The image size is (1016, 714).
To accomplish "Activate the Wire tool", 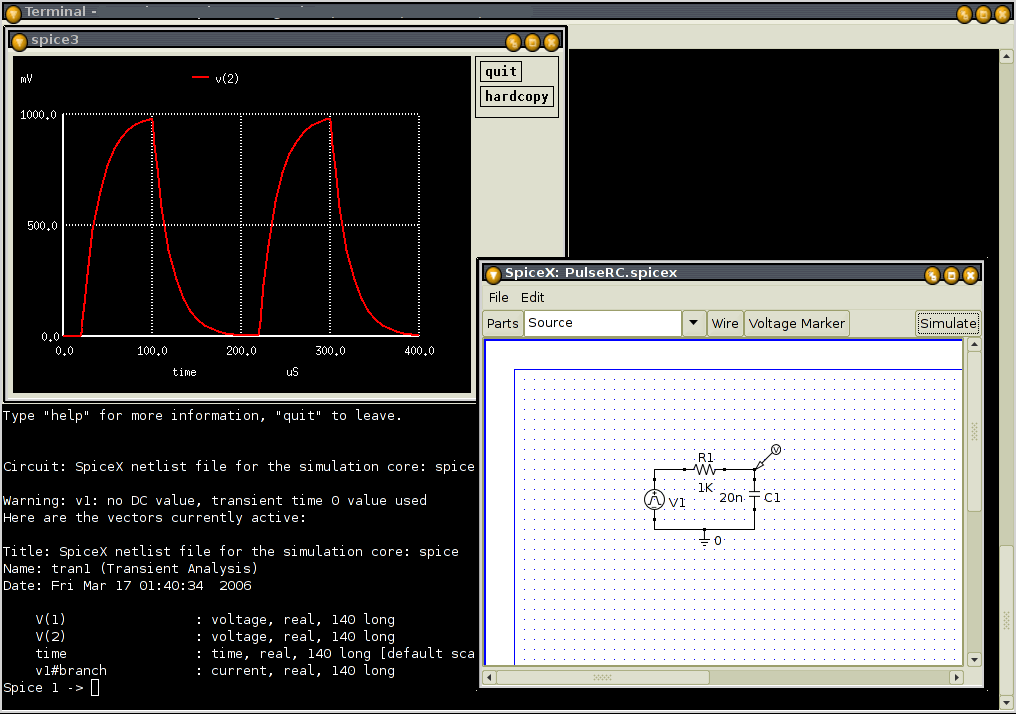I will 725,323.
